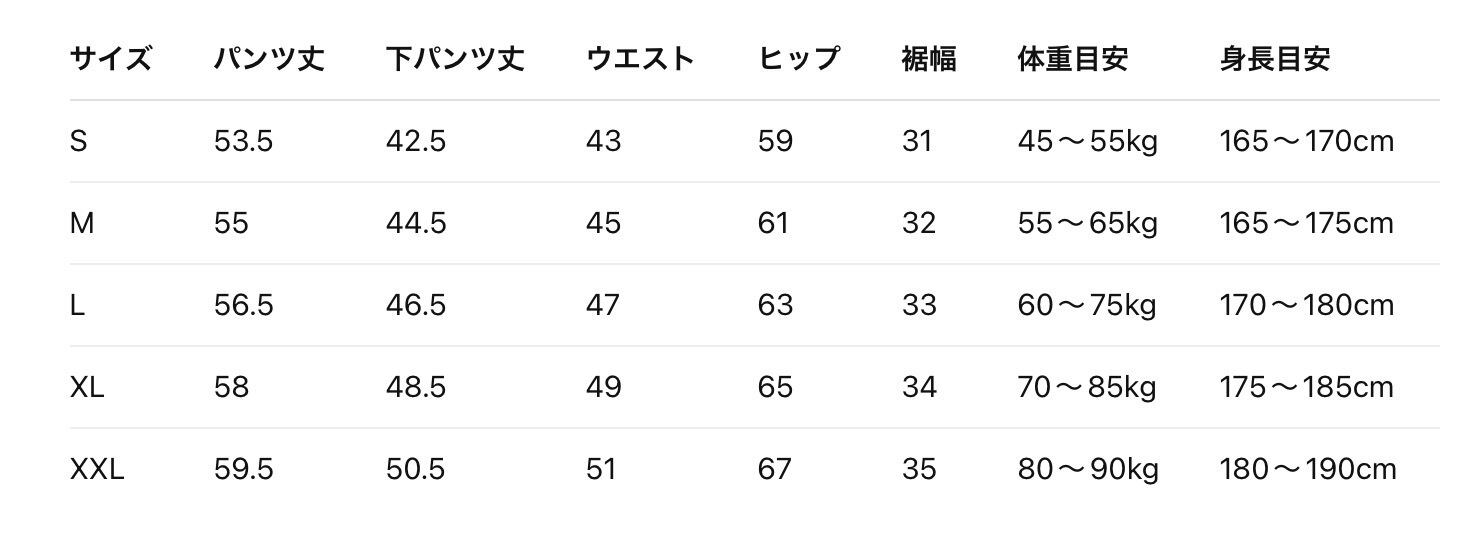Select the 180～190cm height range
The height and width of the screenshot is (546, 1482).
pyautogui.click(x=1307, y=469)
